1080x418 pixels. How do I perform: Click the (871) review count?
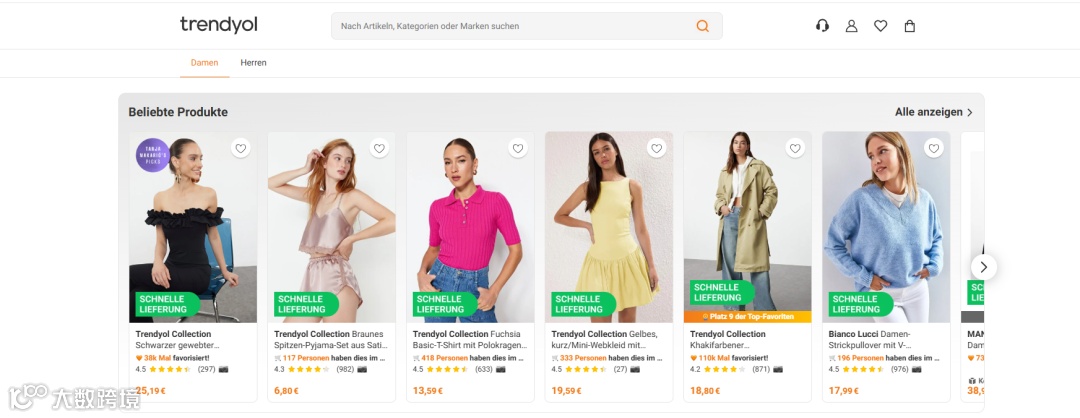coord(761,369)
